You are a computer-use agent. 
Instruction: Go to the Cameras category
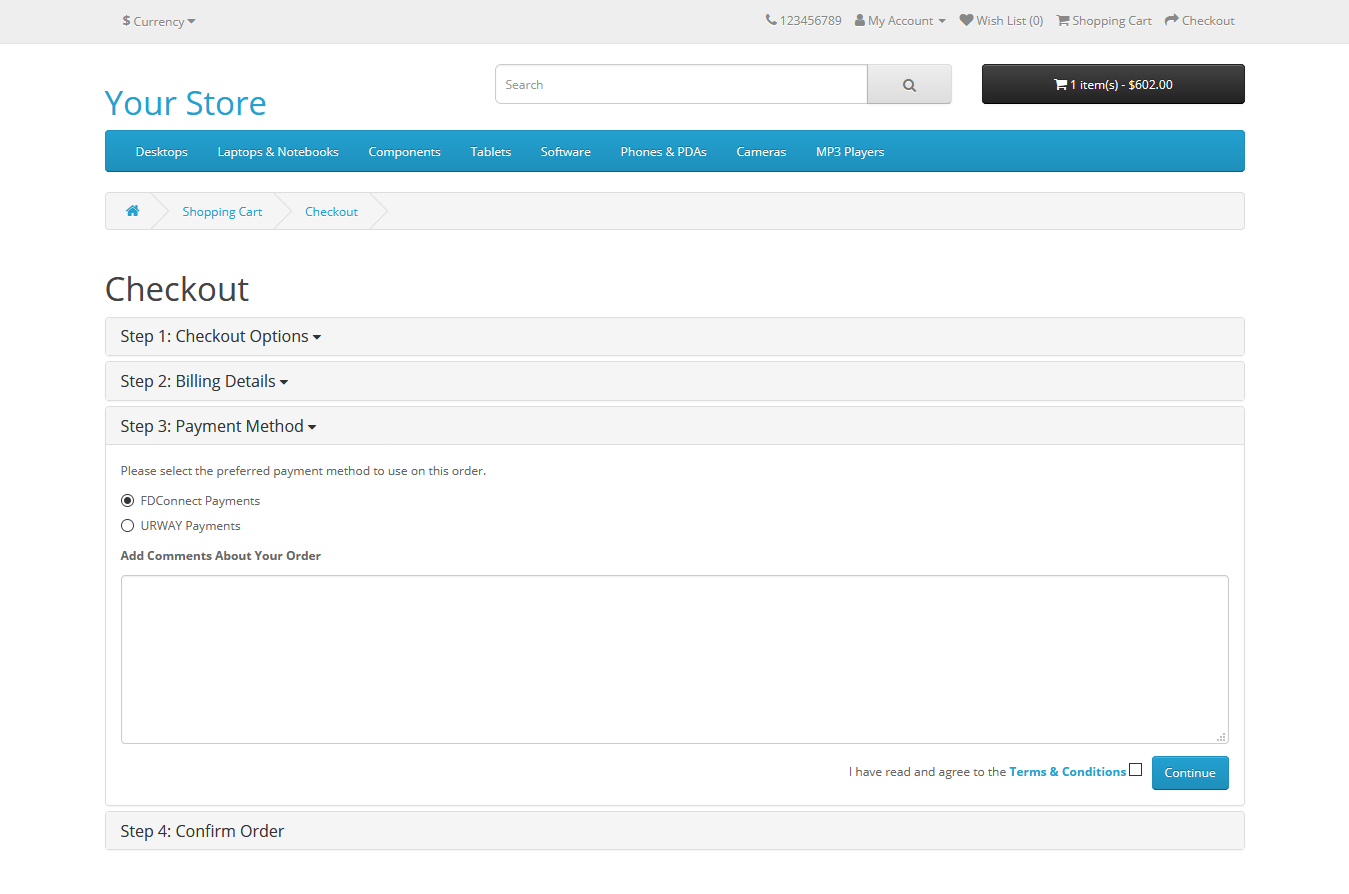pos(761,152)
